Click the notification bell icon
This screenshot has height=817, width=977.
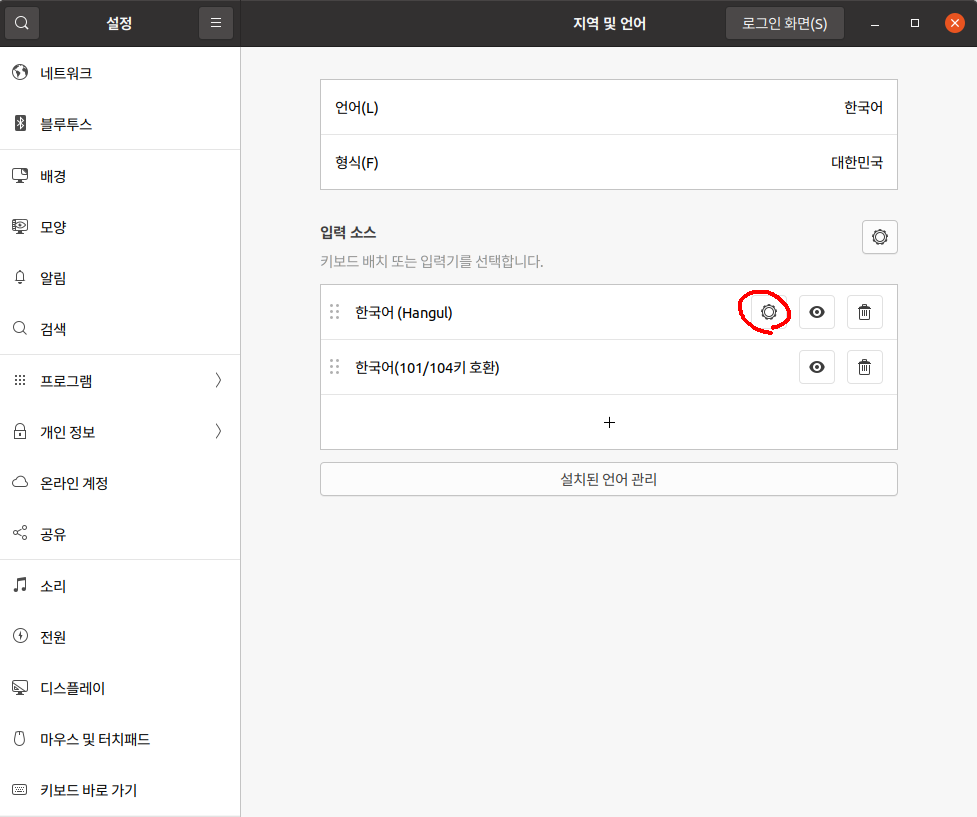click(20, 277)
